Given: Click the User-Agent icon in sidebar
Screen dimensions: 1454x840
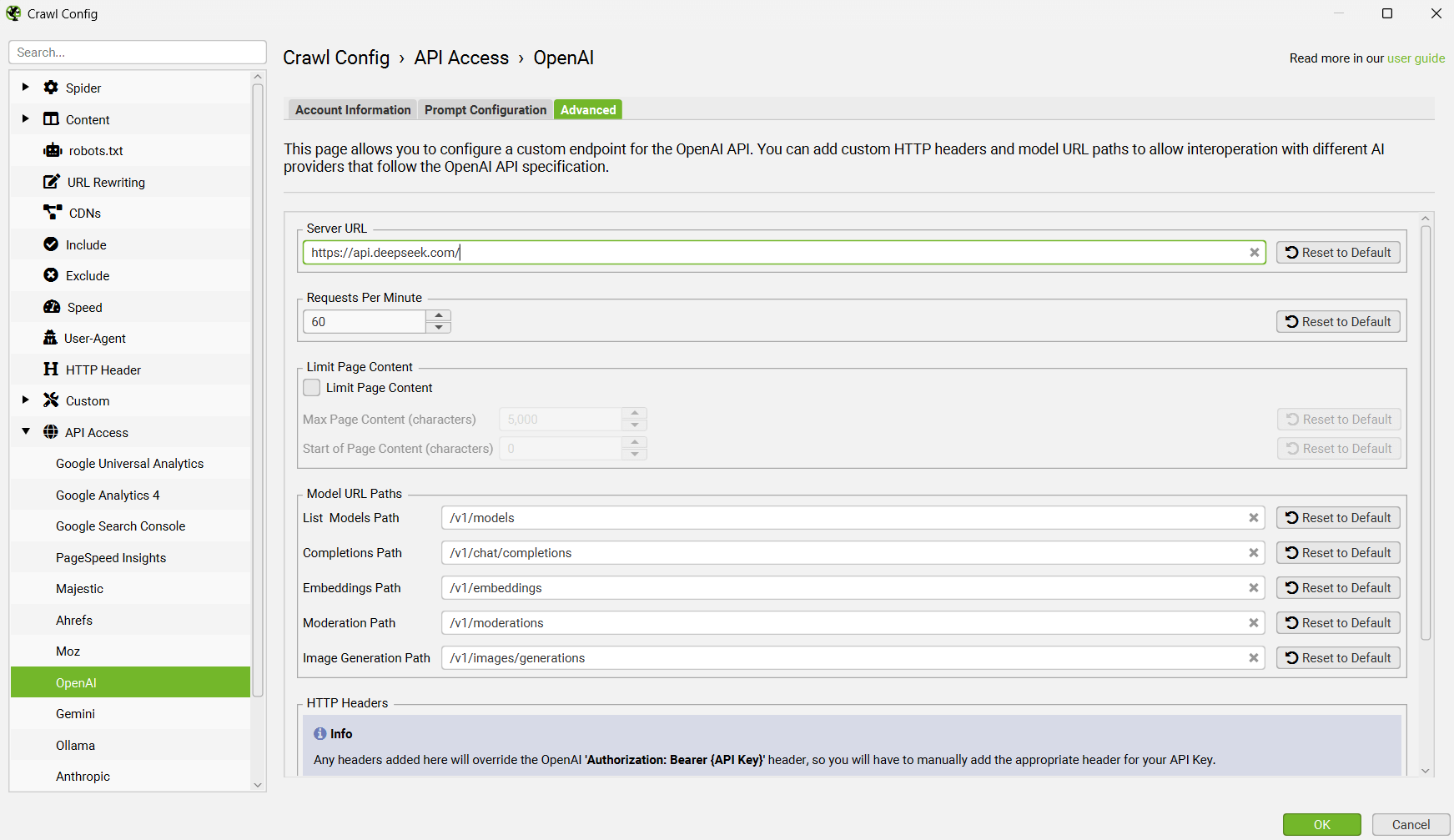Looking at the screenshot, I should (52, 338).
